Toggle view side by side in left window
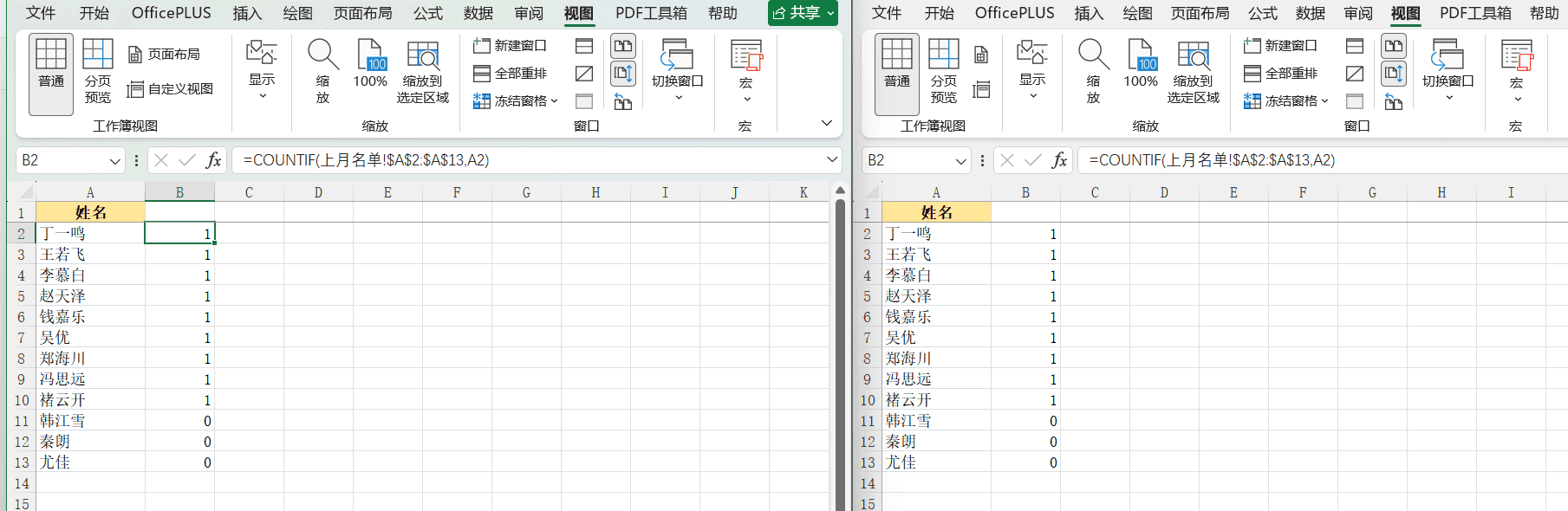 point(623,46)
